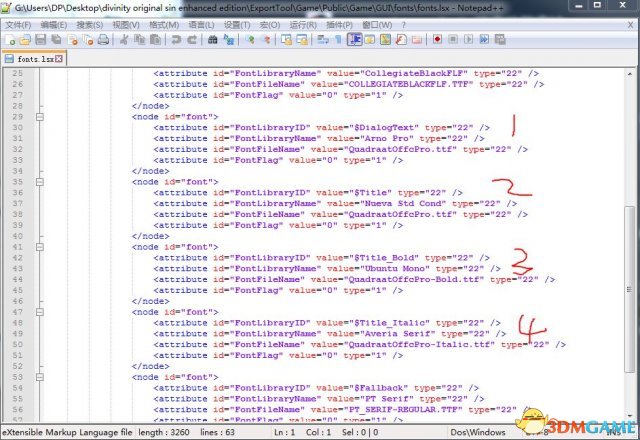Enable synchronized horizontal scrolling
The height and width of the screenshot is (440, 640).
[x=302, y=40]
